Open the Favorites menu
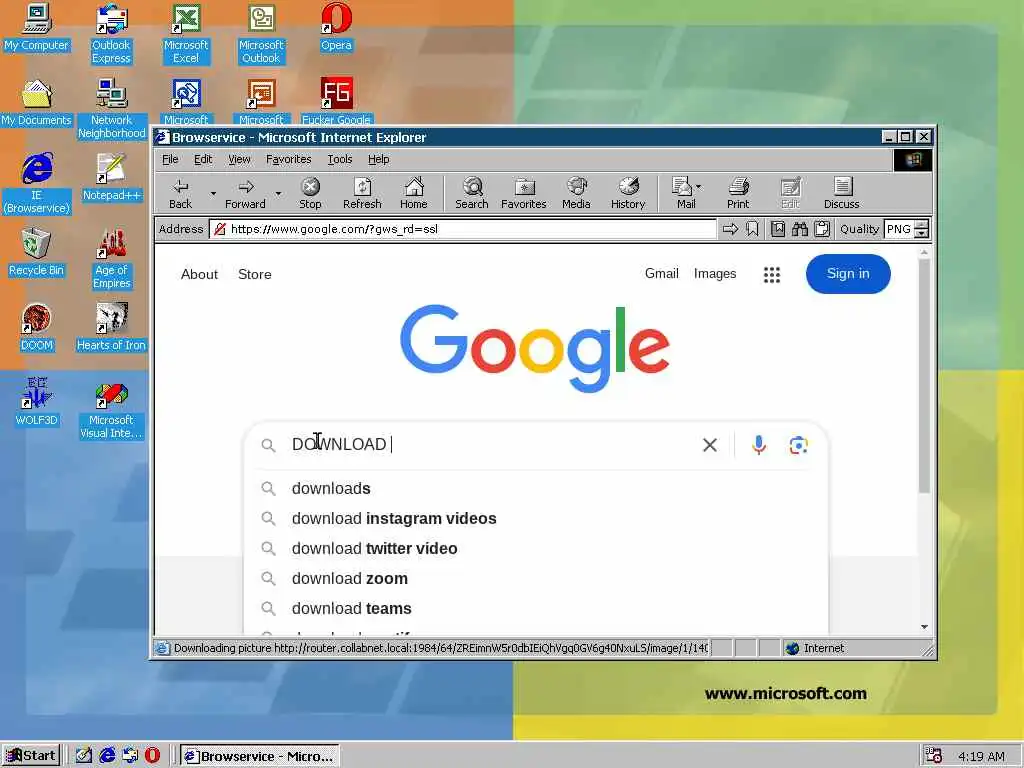Viewport: 1024px width, 768px height. (289, 159)
